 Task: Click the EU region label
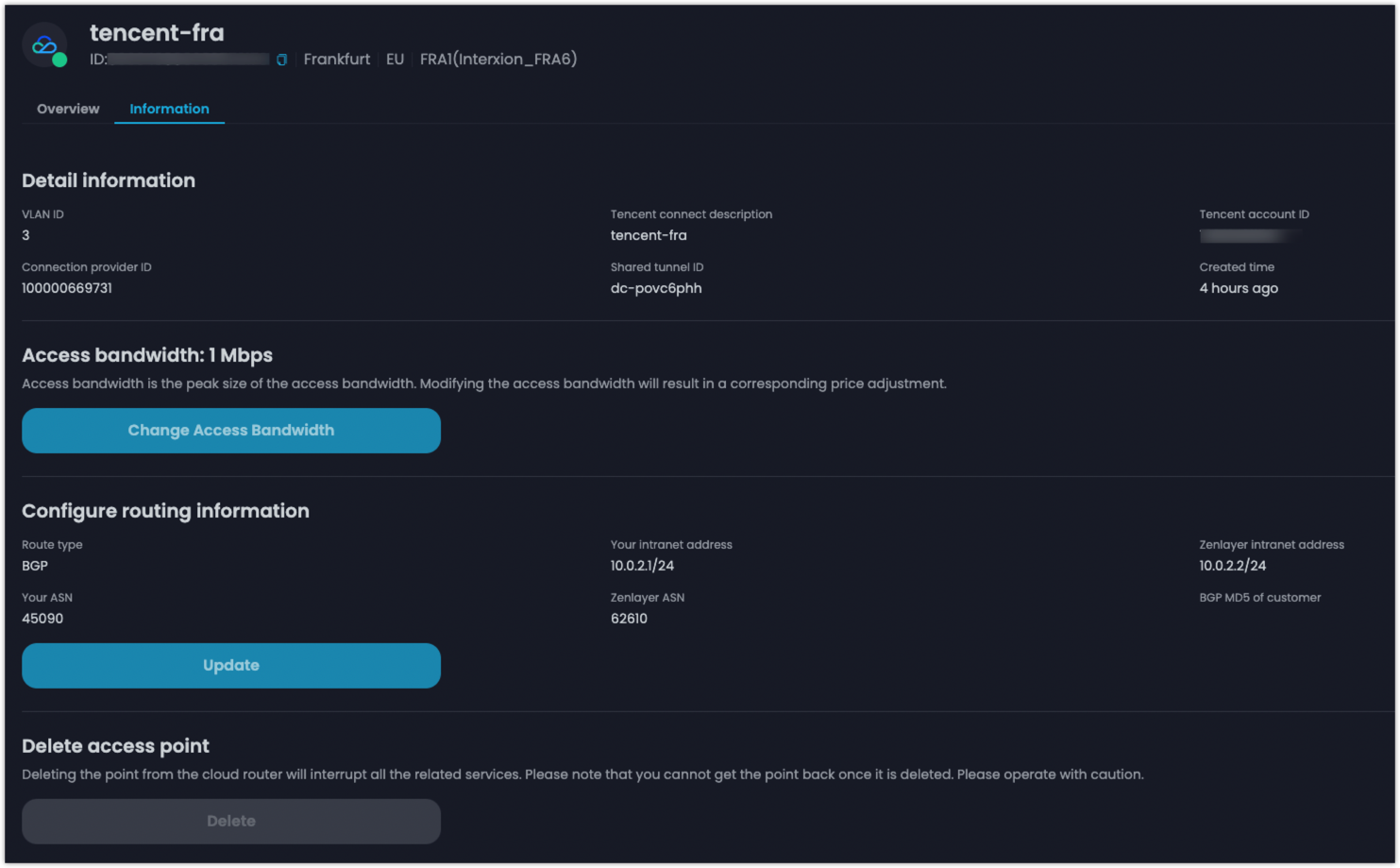click(395, 59)
